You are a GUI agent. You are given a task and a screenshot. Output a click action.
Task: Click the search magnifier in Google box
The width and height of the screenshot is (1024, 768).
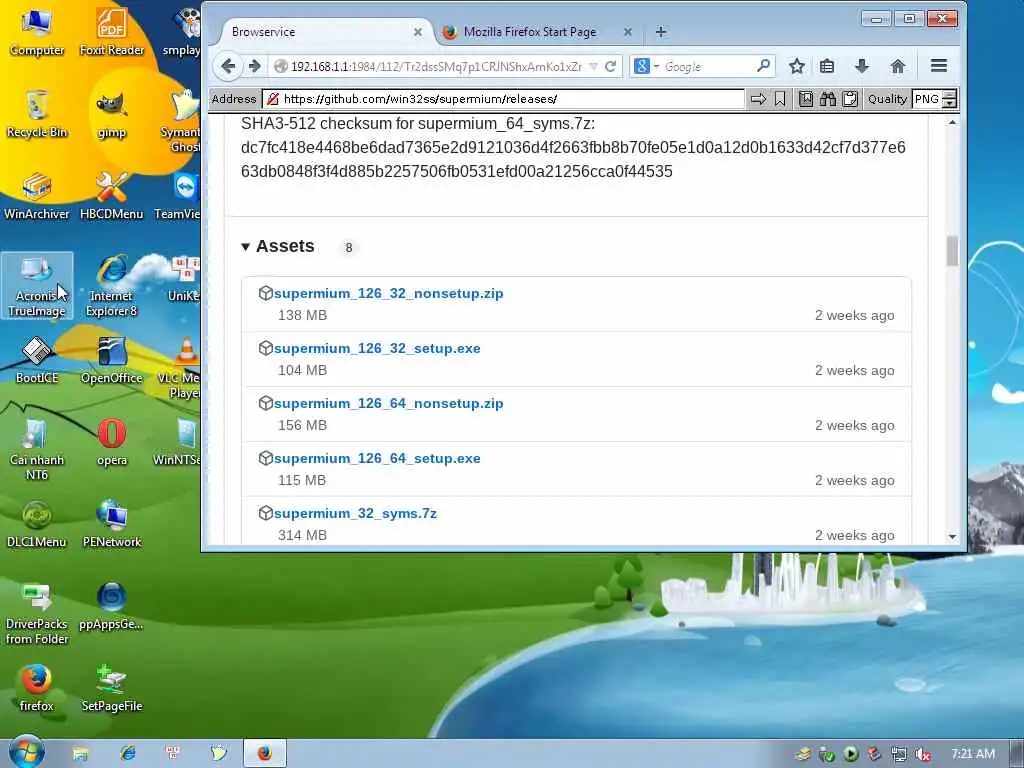click(x=763, y=65)
